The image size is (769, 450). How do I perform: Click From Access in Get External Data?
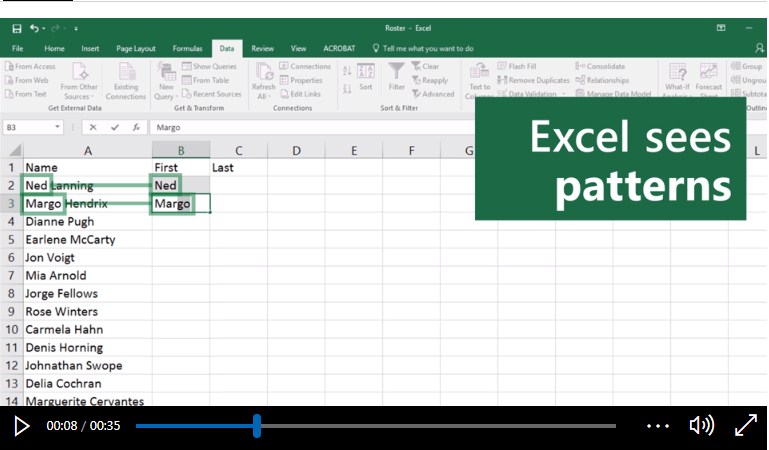pos(30,66)
